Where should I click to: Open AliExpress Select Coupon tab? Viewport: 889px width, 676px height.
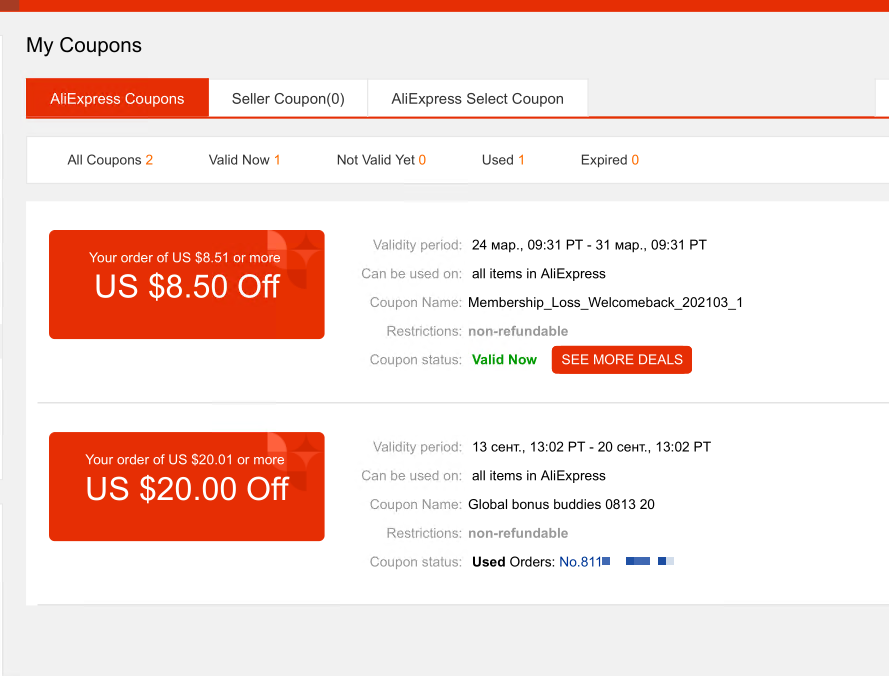(x=477, y=99)
